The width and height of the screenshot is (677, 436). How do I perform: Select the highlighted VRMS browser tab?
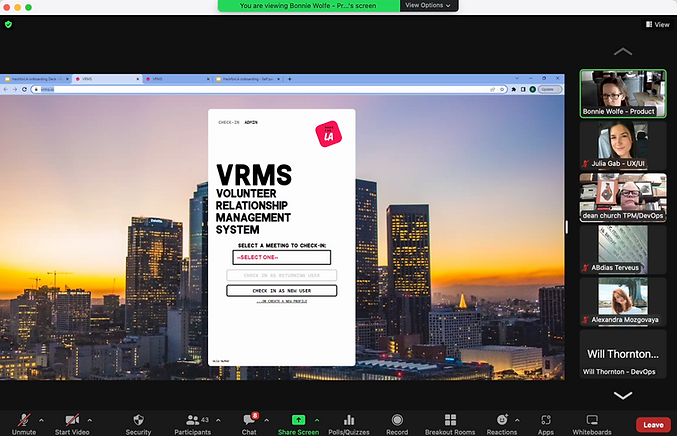107,79
